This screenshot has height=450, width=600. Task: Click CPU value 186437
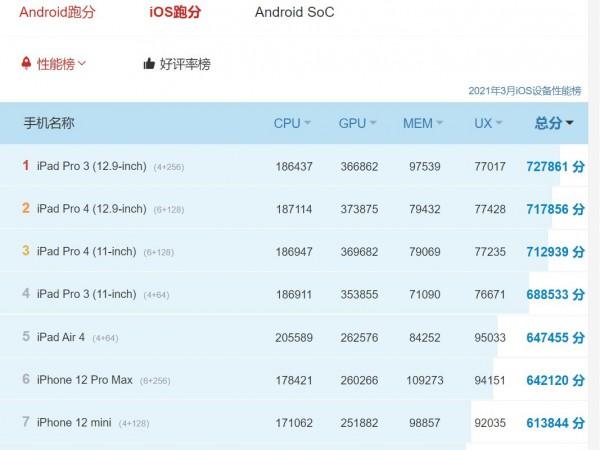pos(294,167)
